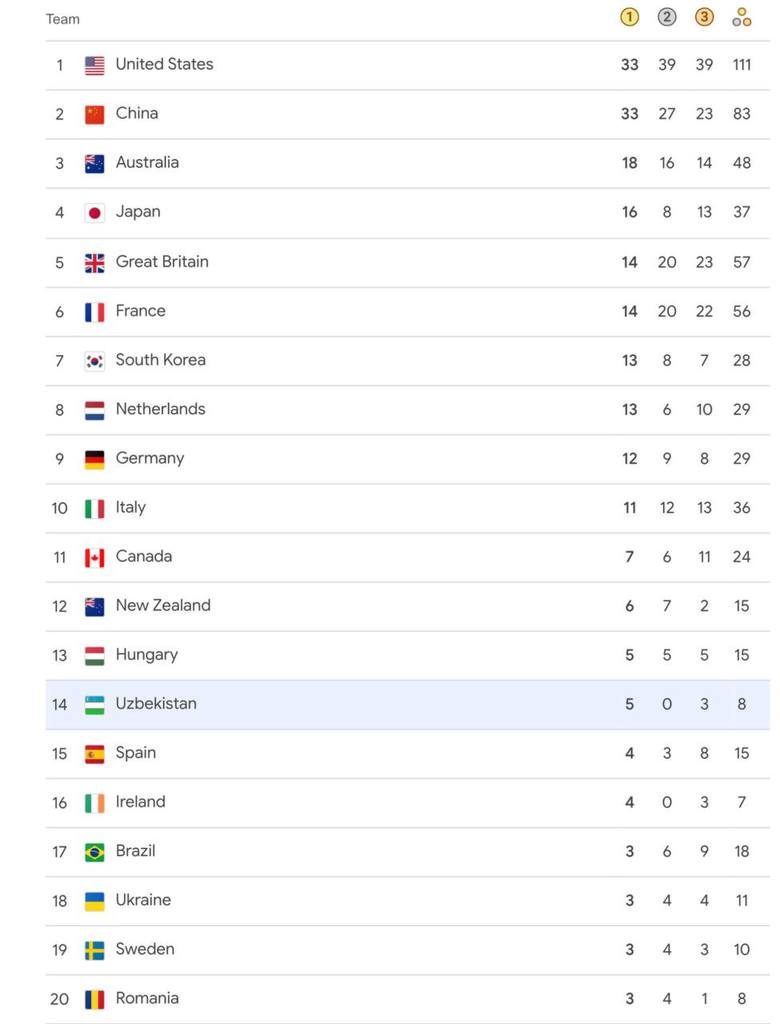Click the Great Britain flag icon
Image resolution: width=780 pixels, height=1024 pixels.
coord(95,262)
